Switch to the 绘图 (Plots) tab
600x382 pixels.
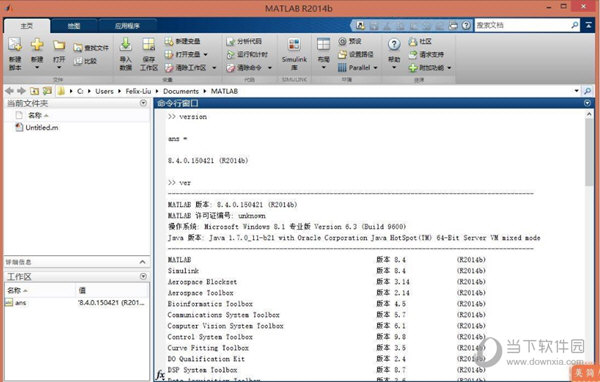74,26
